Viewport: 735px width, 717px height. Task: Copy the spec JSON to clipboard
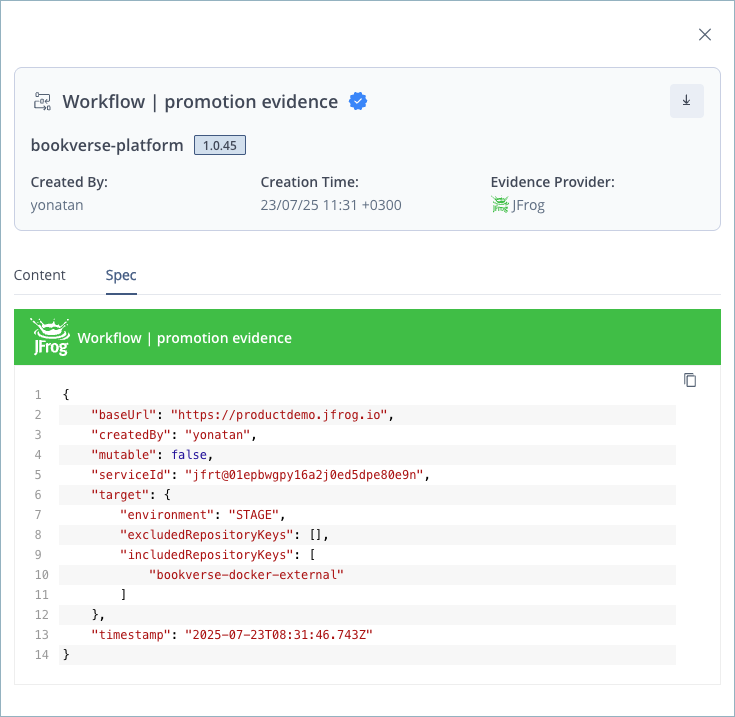[x=690, y=380]
